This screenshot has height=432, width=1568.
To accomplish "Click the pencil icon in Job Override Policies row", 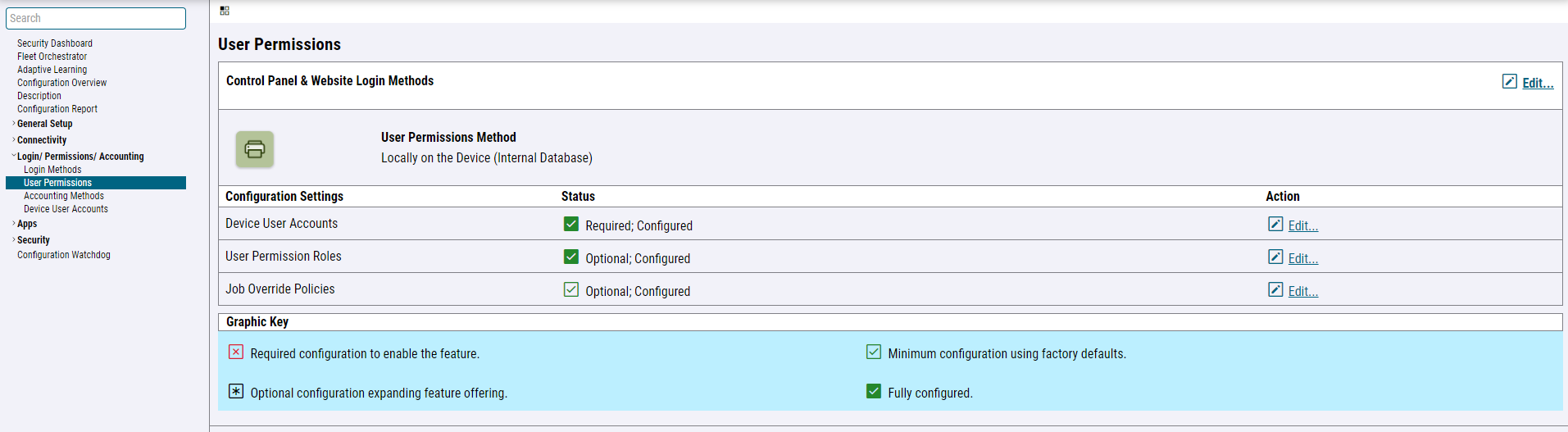I will point(1275,289).
